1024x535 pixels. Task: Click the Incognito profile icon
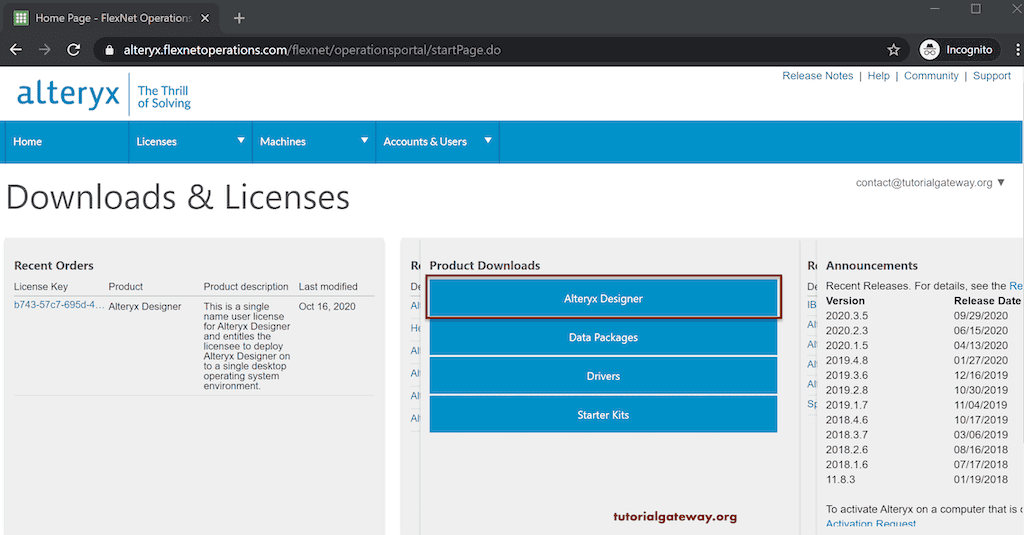pos(930,50)
